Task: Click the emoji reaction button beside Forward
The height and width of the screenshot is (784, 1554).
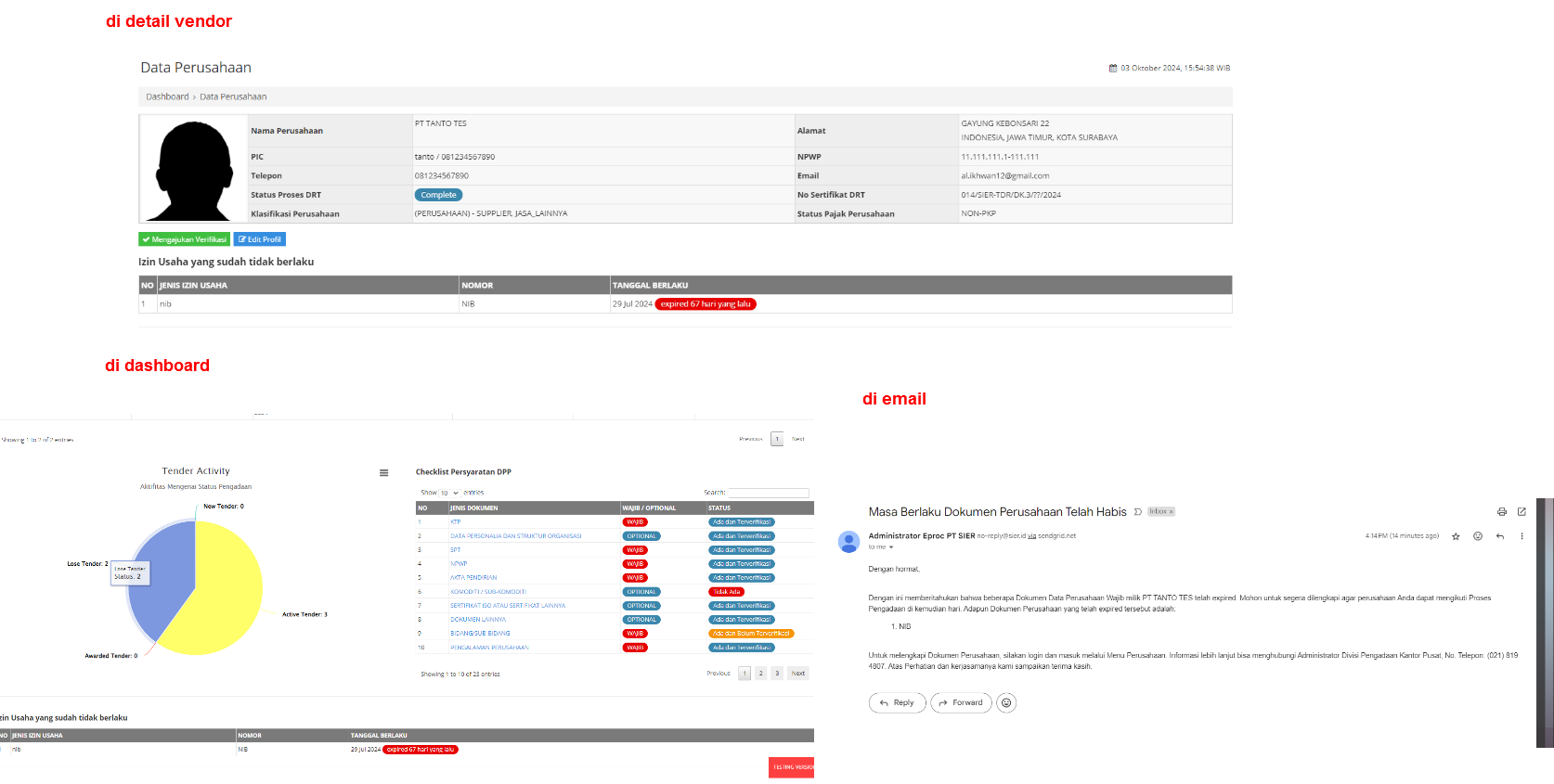Action: click(x=1006, y=703)
